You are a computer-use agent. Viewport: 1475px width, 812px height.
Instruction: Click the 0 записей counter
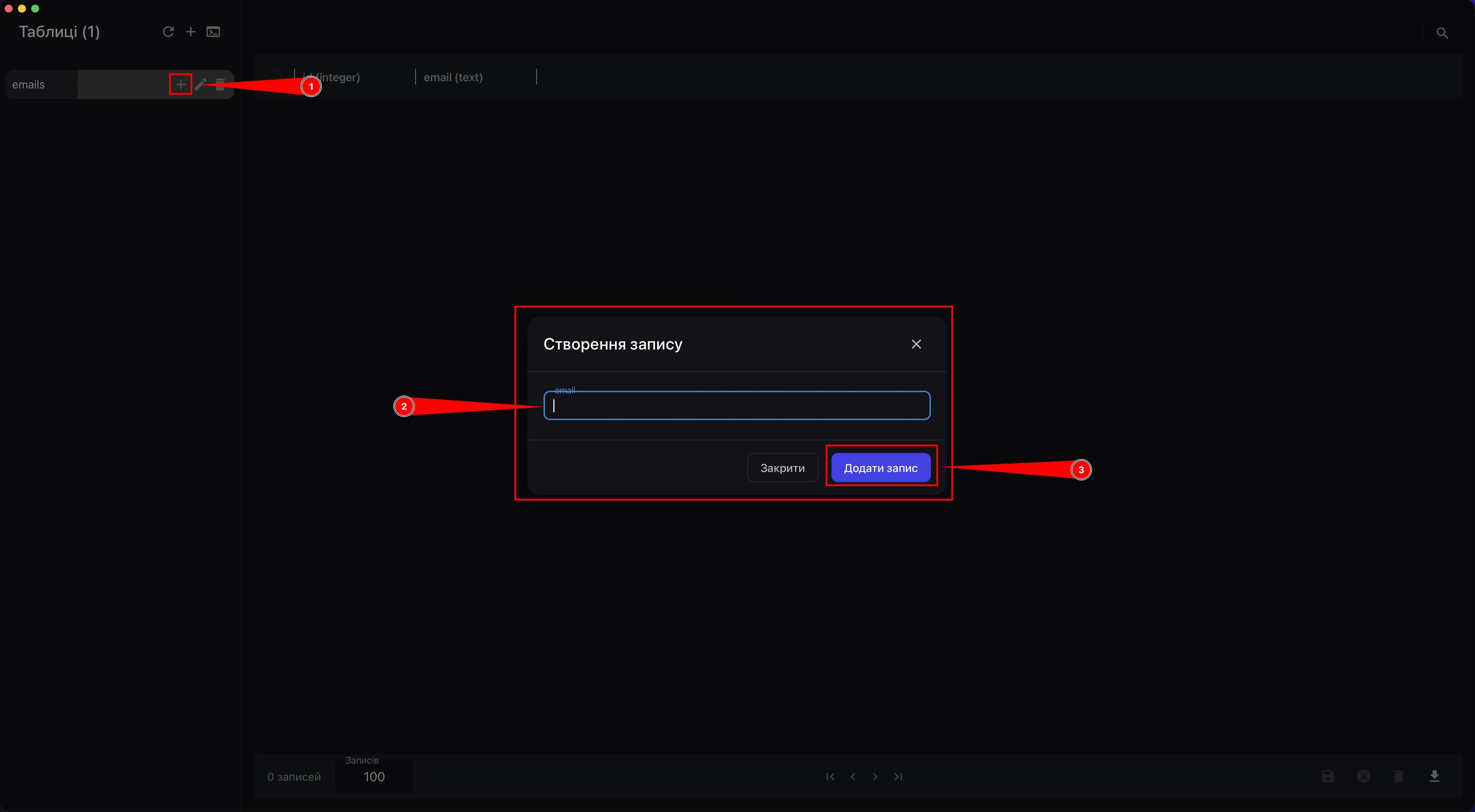coord(294,777)
